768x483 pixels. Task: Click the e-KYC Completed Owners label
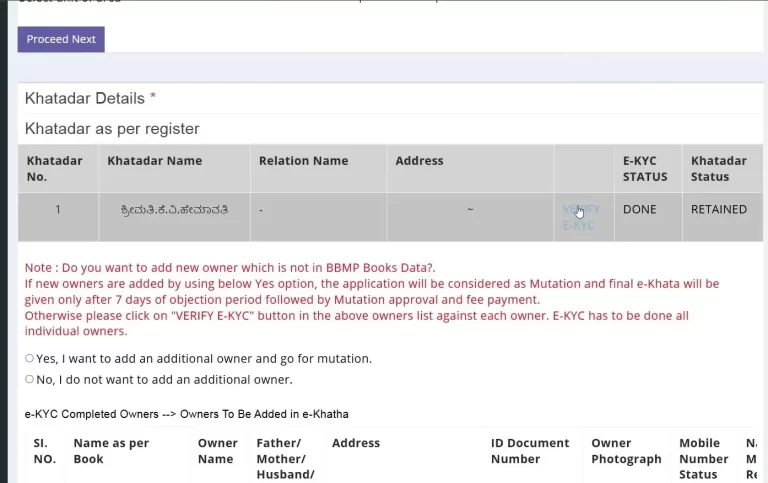(x=91, y=414)
